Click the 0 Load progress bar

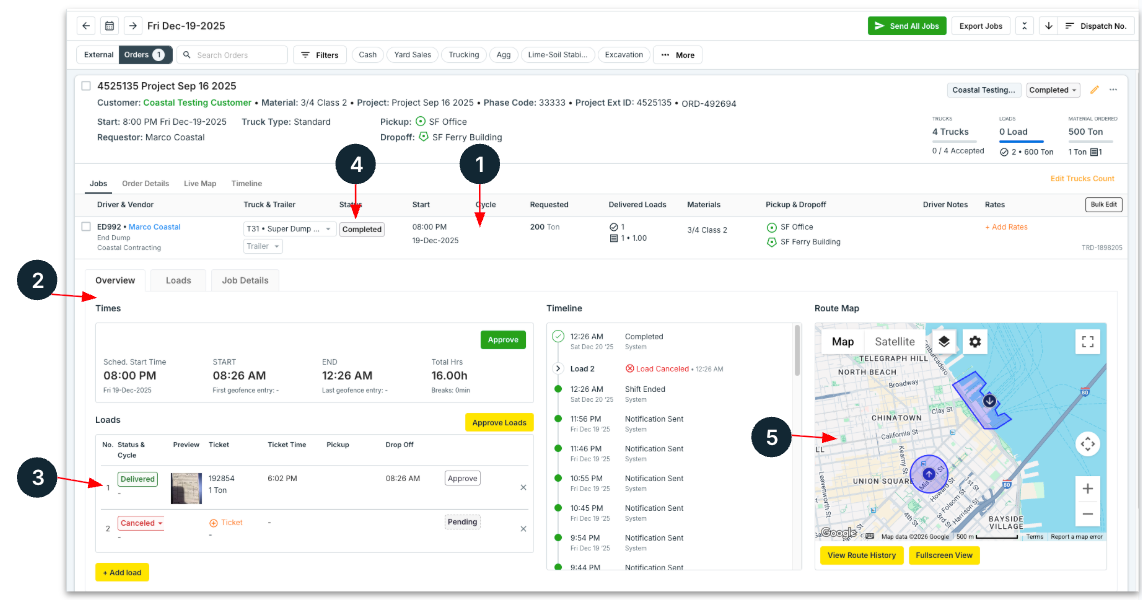tap(1021, 141)
